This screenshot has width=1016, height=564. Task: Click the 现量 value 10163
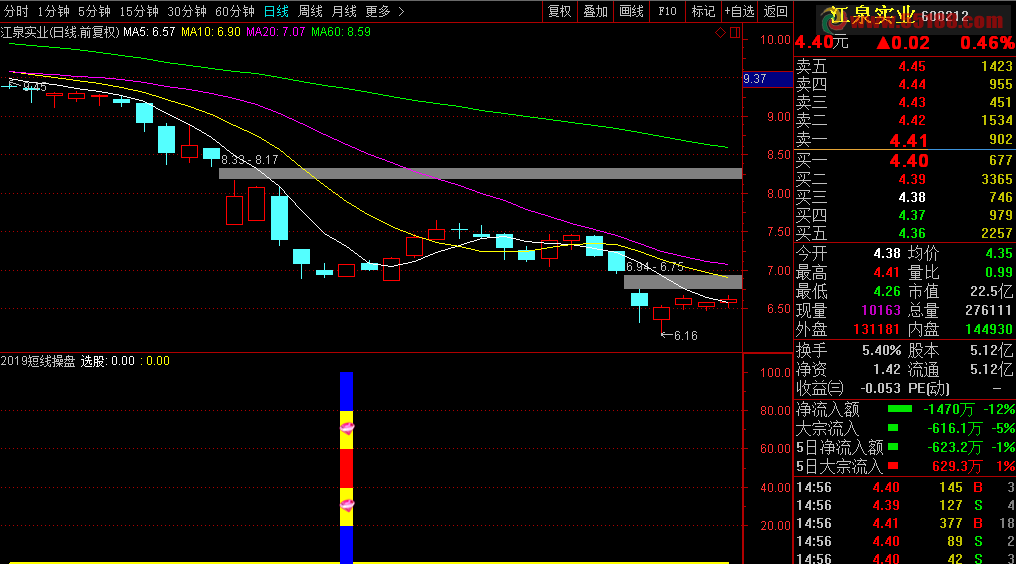click(881, 311)
